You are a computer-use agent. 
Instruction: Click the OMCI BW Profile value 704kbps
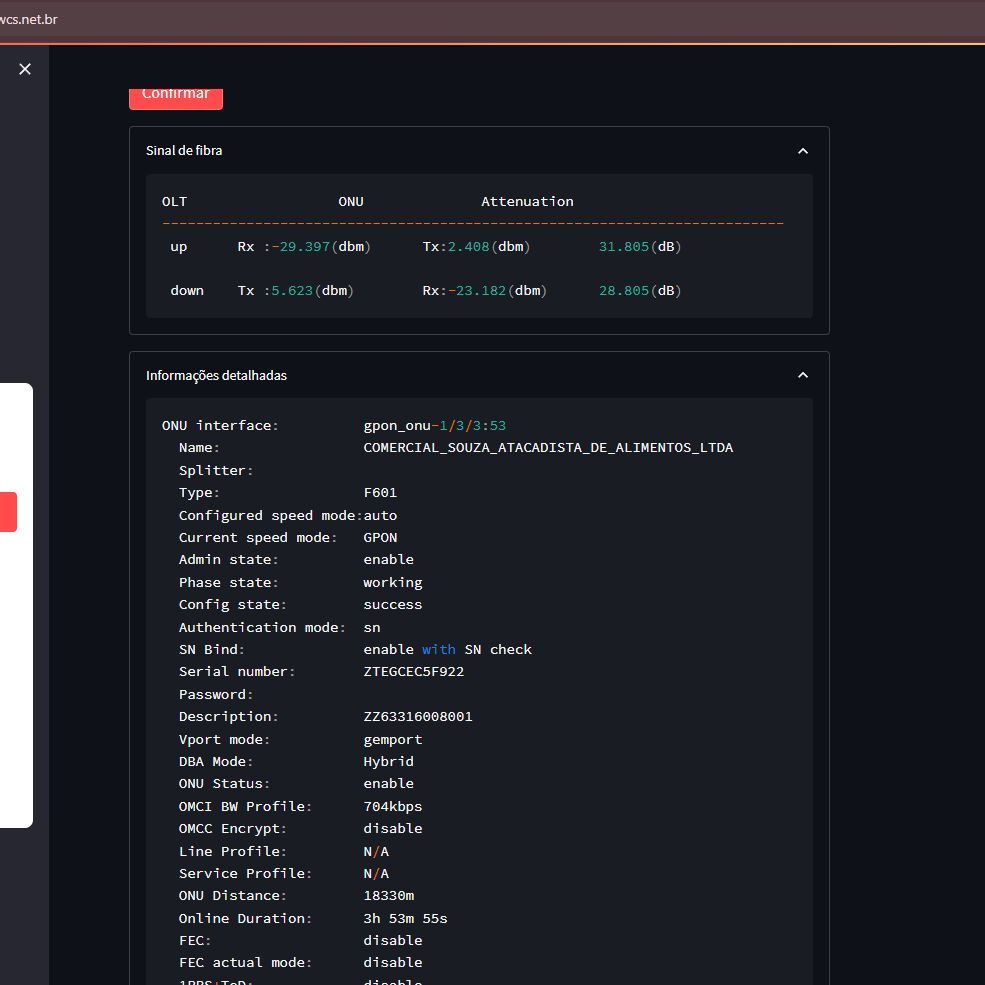393,806
